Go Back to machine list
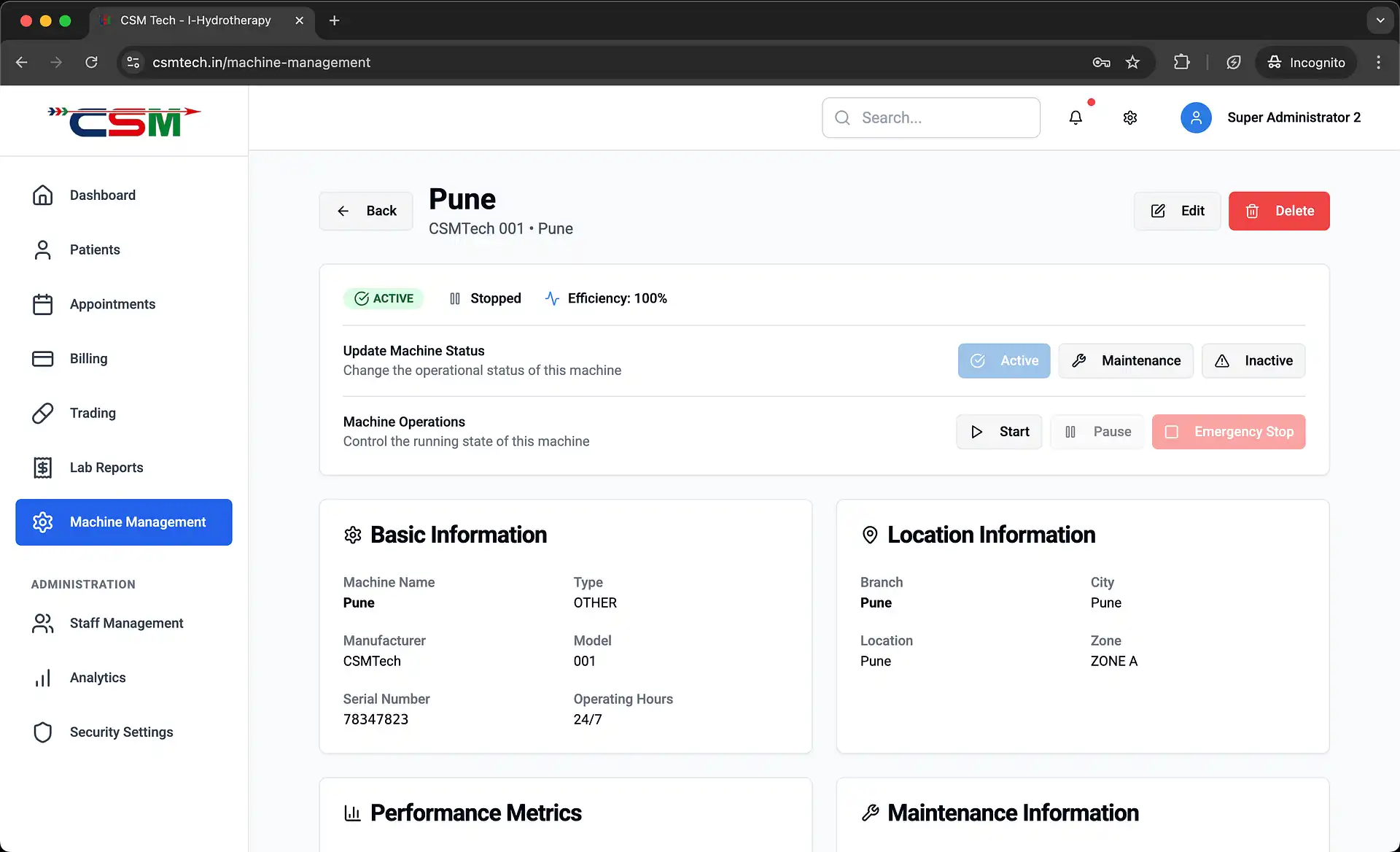Screen dimensions: 1400x852 [366, 211]
